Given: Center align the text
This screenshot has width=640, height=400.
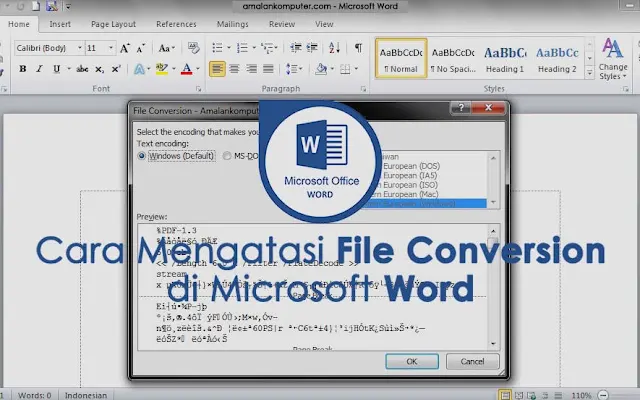Looking at the screenshot, I should coord(234,69).
